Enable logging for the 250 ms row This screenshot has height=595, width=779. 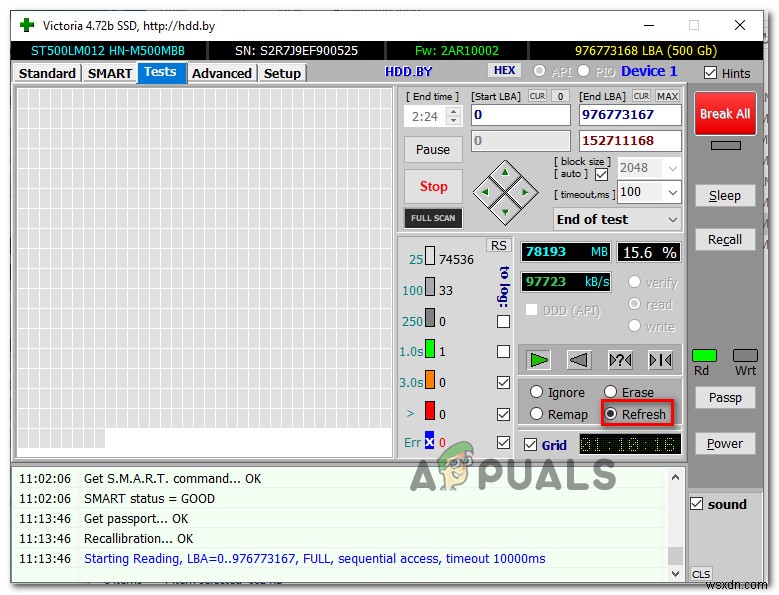503,322
